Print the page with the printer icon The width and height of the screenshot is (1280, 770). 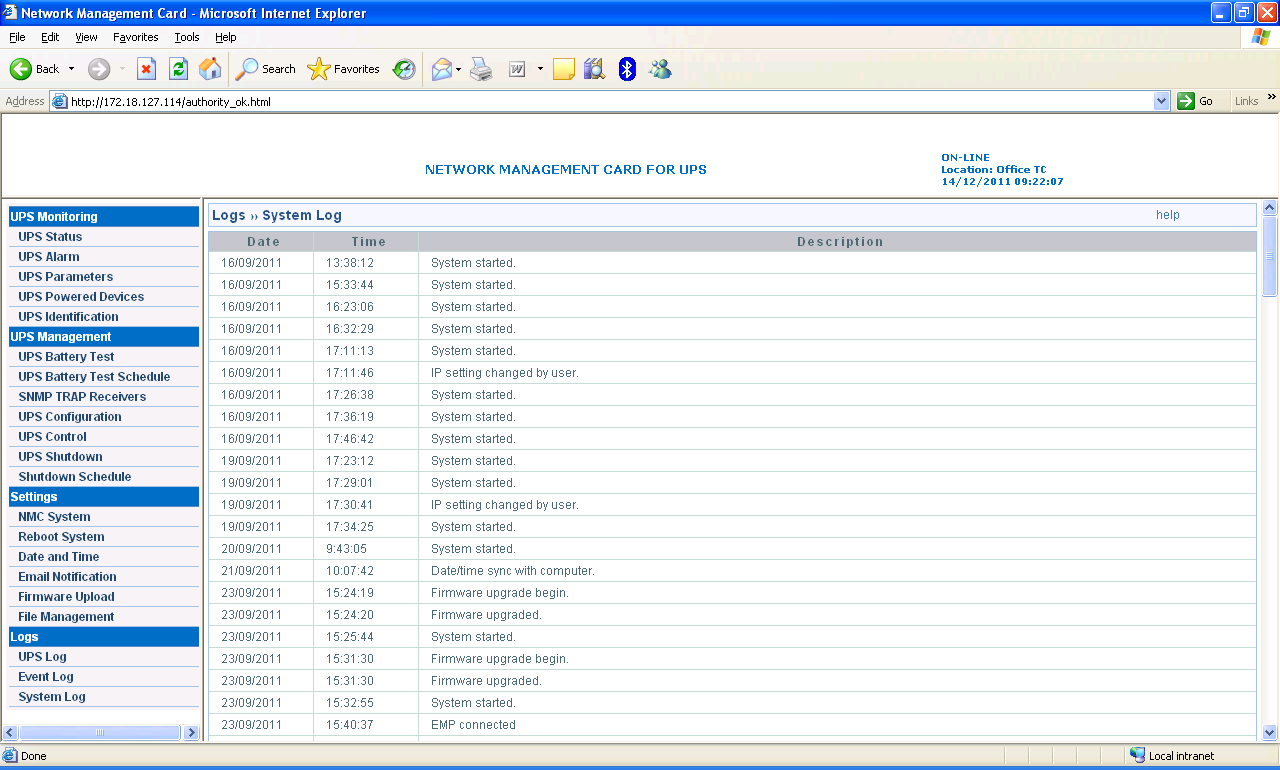coord(482,69)
